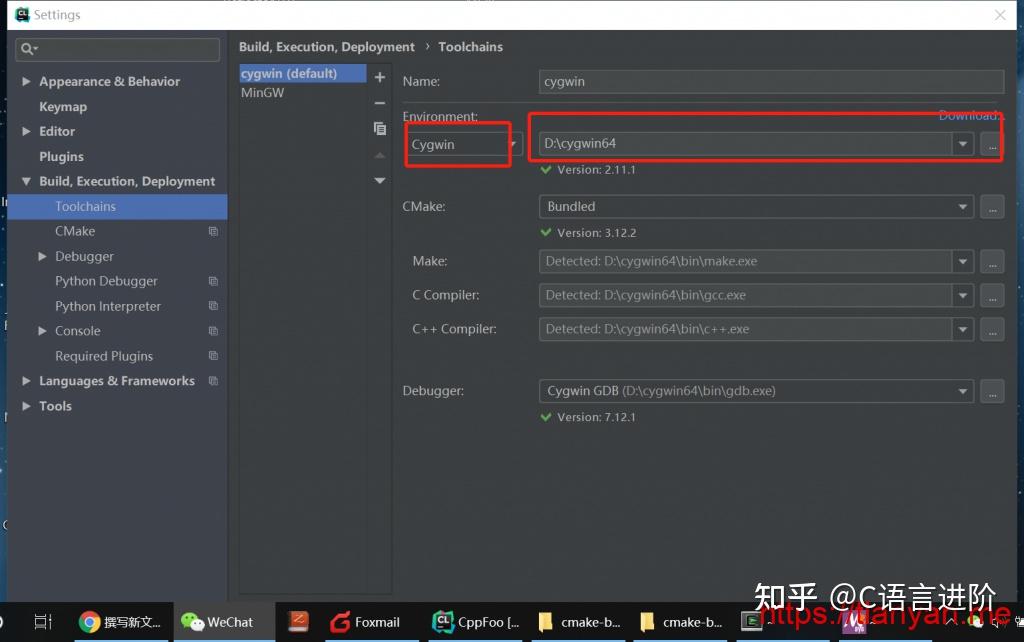Browse the Cygwin path with the ellipsis button
The width and height of the screenshot is (1024, 642).
992,144
